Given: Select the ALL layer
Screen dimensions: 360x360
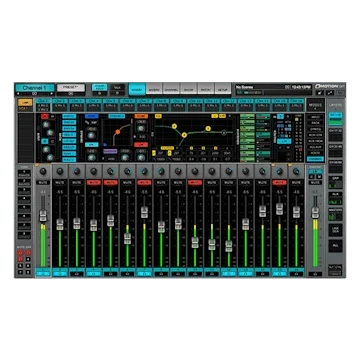Looking at the screenshot, I should [335, 246].
